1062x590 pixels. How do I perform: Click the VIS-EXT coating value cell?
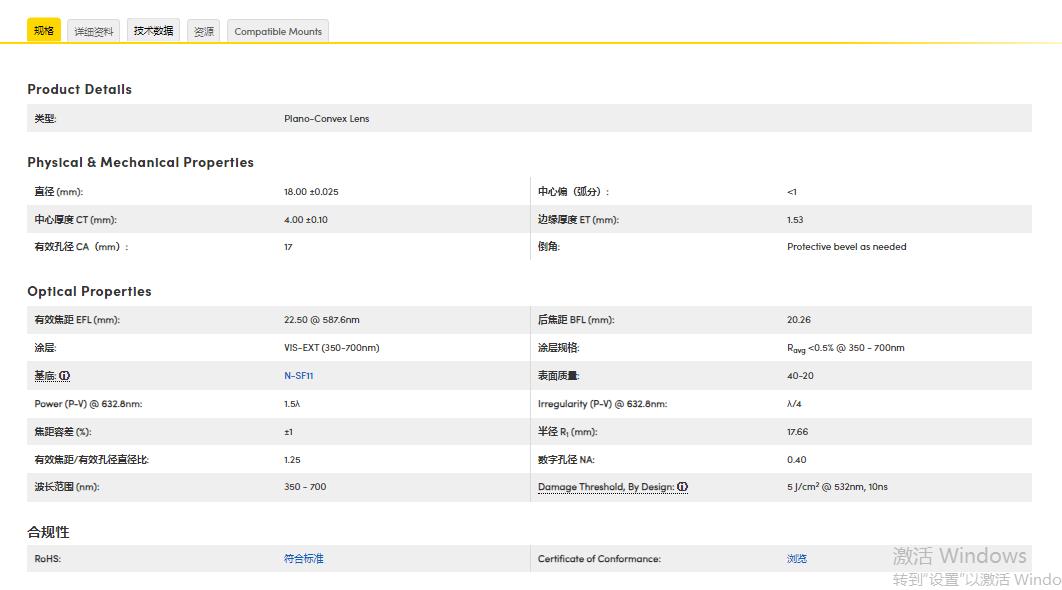click(x=330, y=347)
